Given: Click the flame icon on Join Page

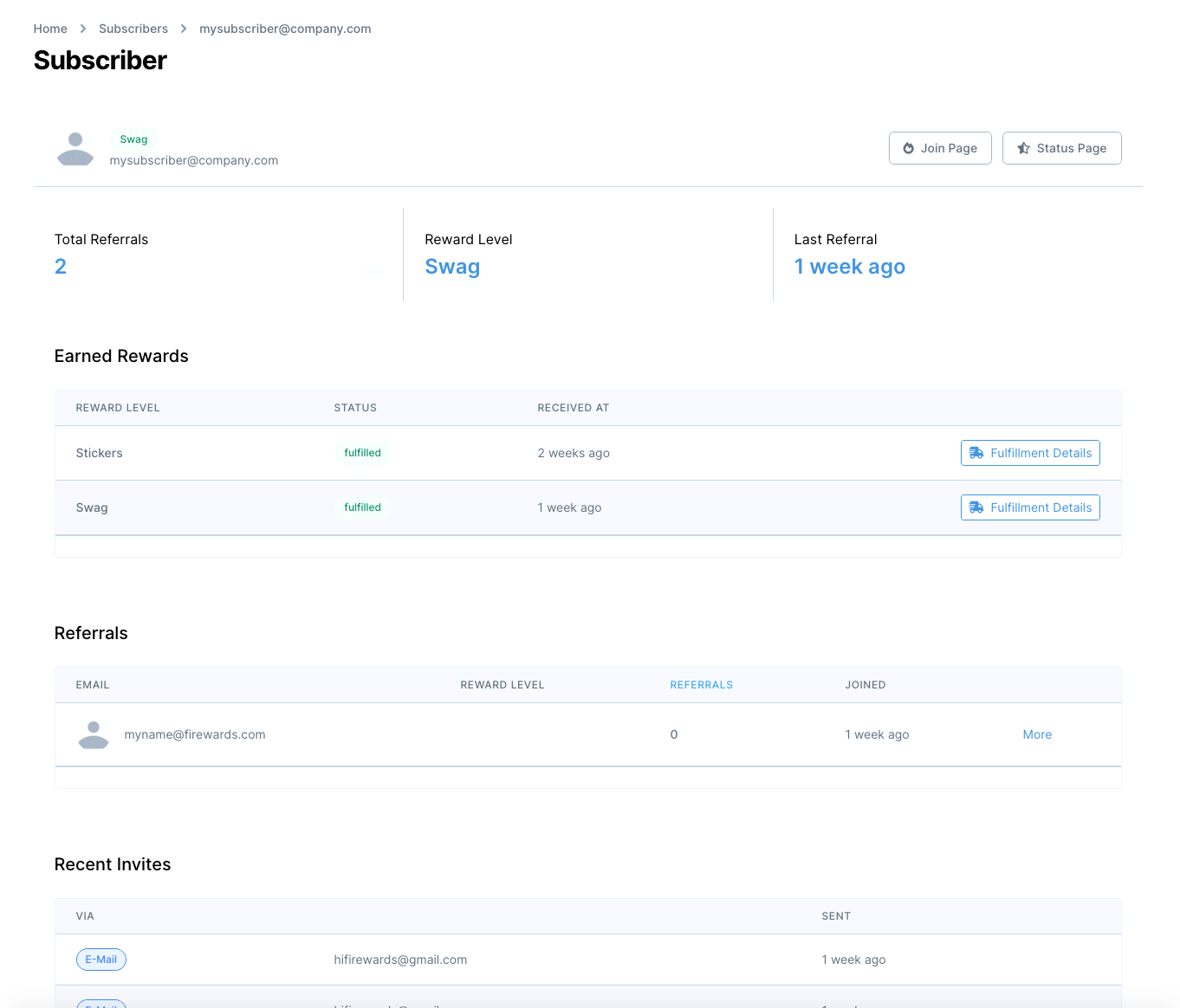Looking at the screenshot, I should point(908,148).
